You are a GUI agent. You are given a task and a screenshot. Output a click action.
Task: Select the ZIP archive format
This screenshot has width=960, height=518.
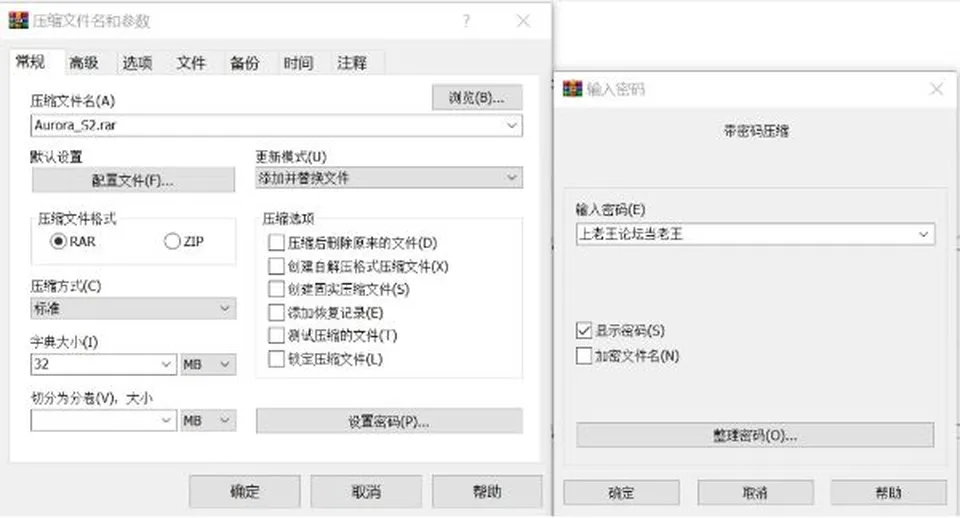(172, 241)
